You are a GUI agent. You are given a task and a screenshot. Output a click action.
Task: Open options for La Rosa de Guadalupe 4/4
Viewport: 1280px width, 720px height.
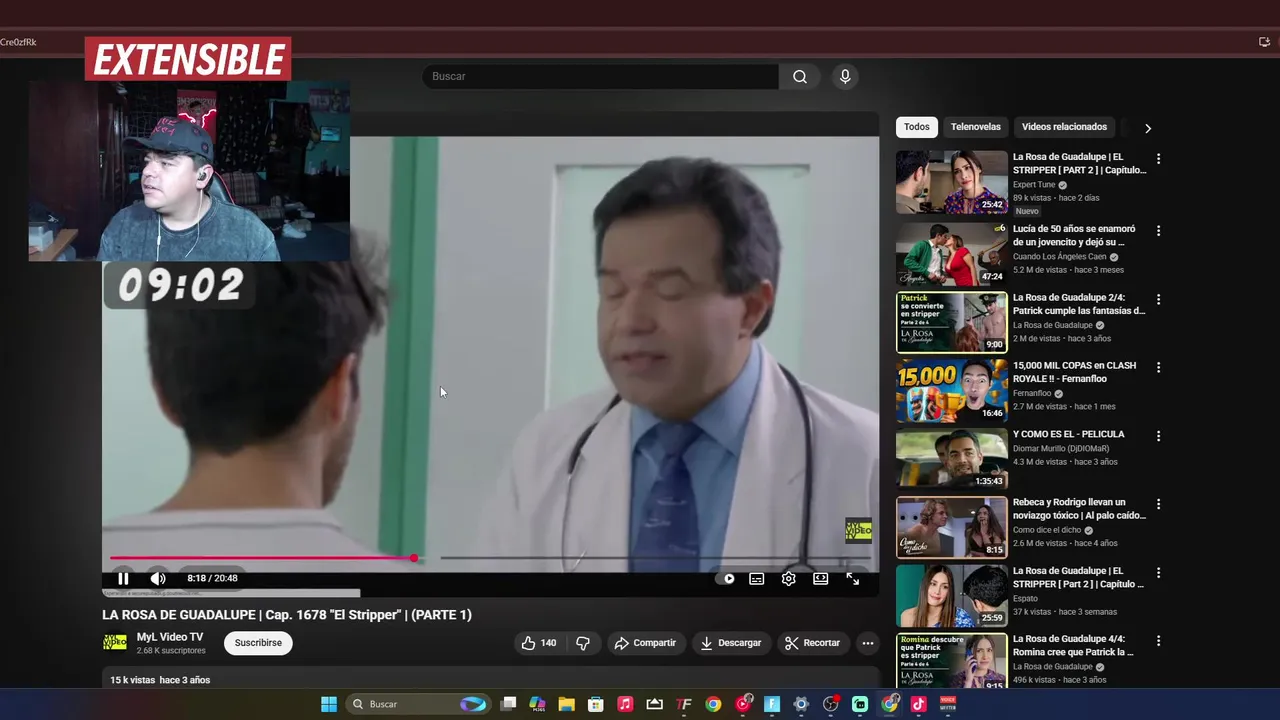point(1159,641)
